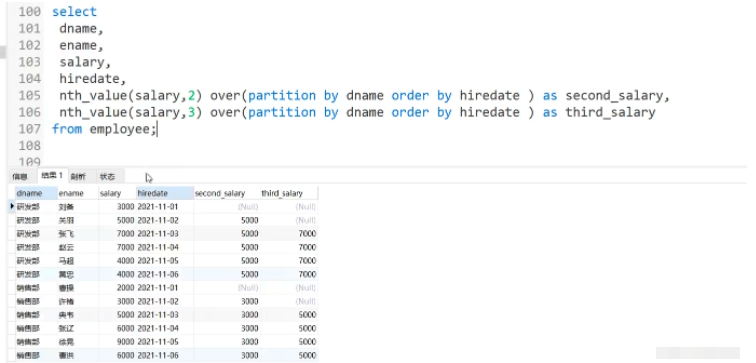Image resolution: width=756 pixels, height=363 pixels.
Task: Click the third_salary alias on line 106
Action: click(610, 113)
